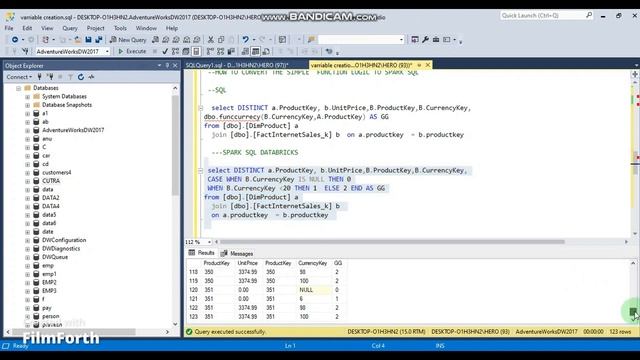Open Activity Monitor from Object Explorer toolbar
Screen dimensions: 640x360
[91, 77]
